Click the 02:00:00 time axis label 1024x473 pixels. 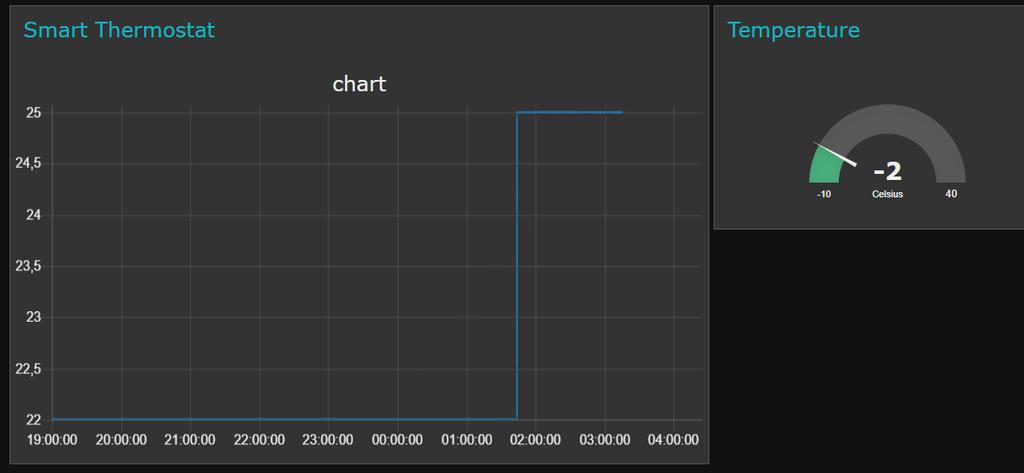pyautogui.click(x=536, y=440)
